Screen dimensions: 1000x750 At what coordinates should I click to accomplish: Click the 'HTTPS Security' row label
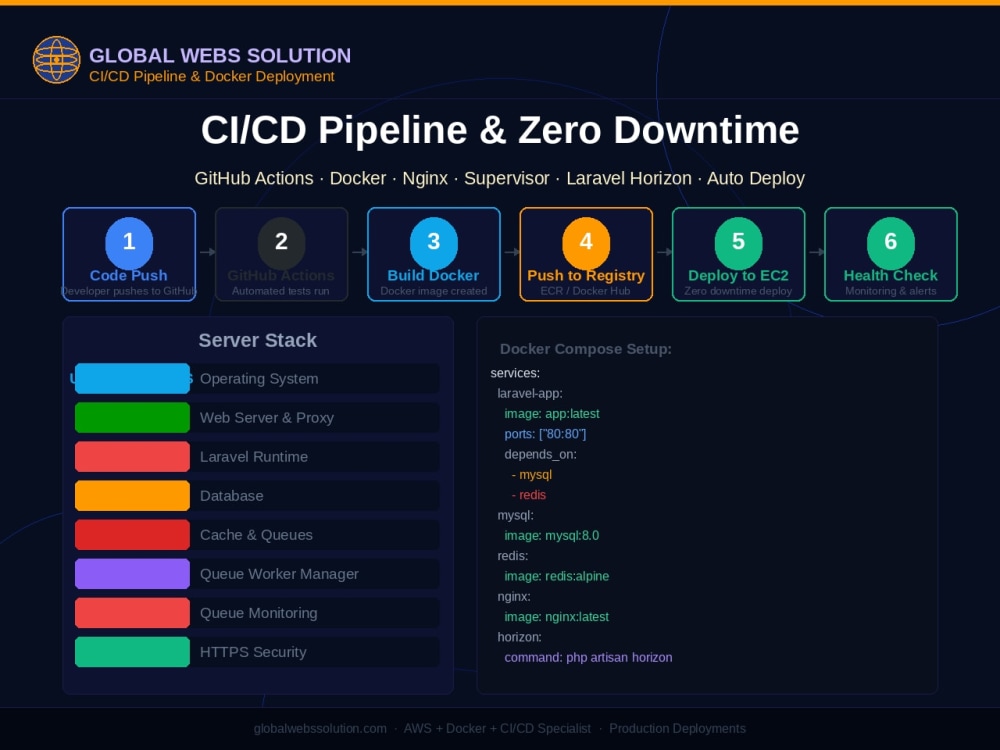coord(253,652)
